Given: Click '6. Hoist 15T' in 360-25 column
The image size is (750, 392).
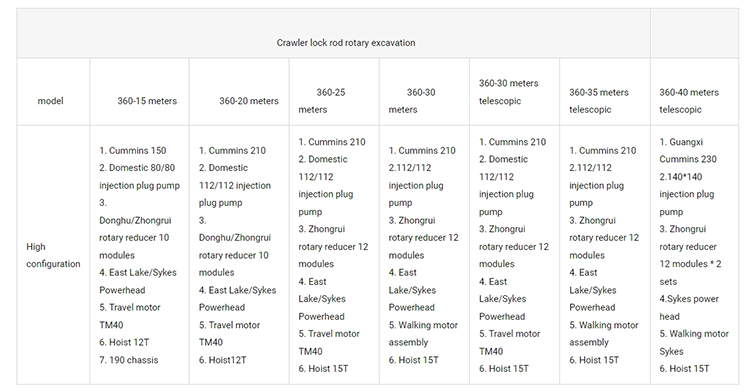Looking at the screenshot, I should click(323, 369).
